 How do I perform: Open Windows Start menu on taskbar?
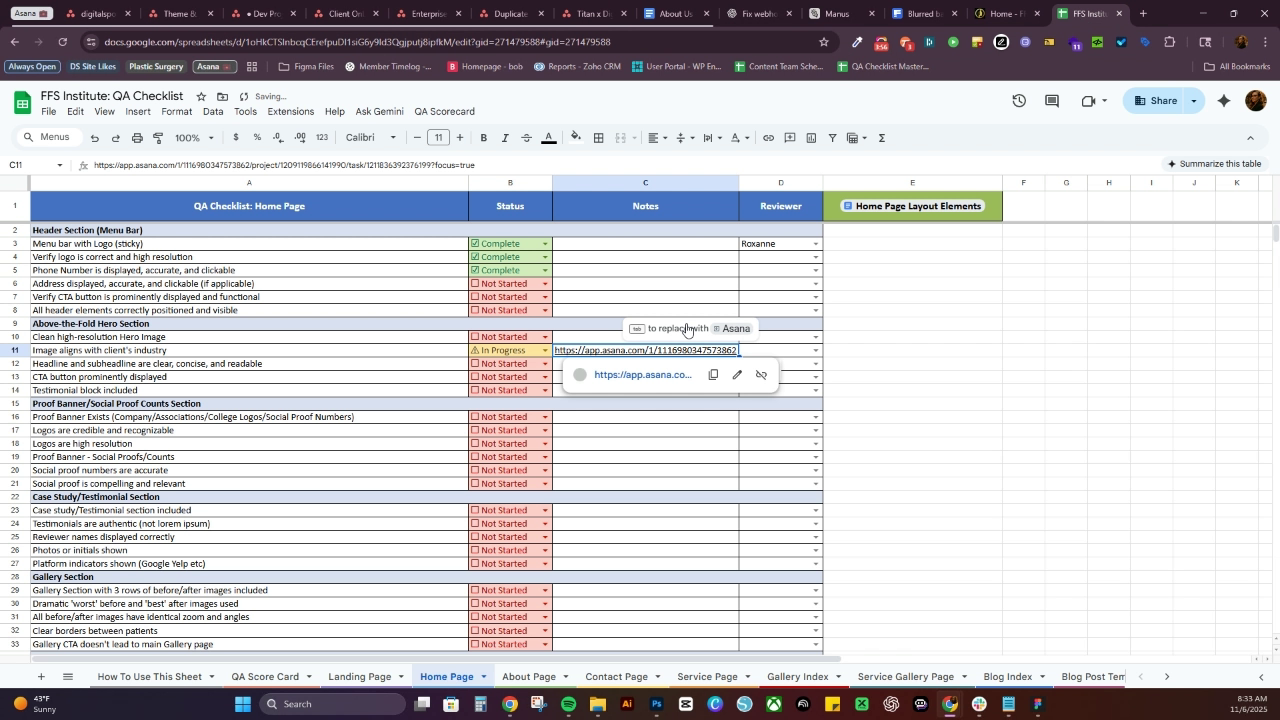[245, 704]
